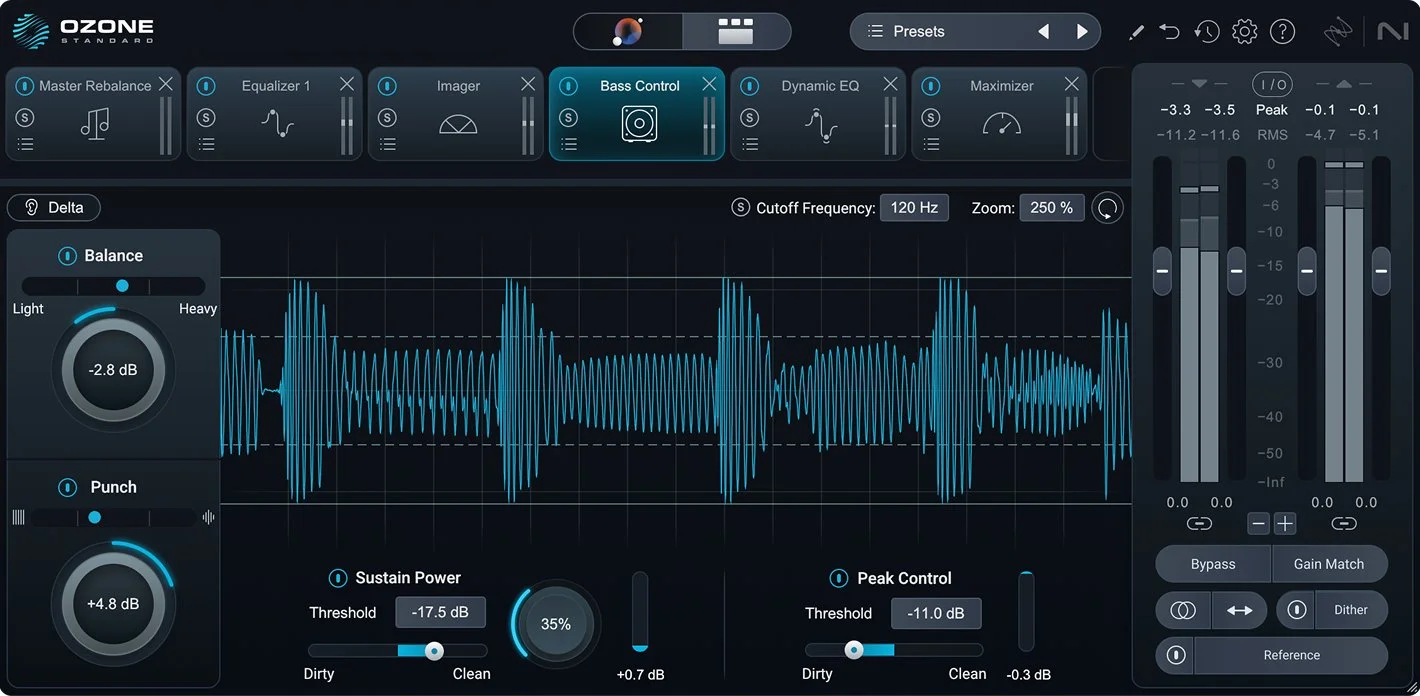Viewport: 1420px width, 696px height.
Task: Click the Gain Match button
Action: coord(1330,563)
